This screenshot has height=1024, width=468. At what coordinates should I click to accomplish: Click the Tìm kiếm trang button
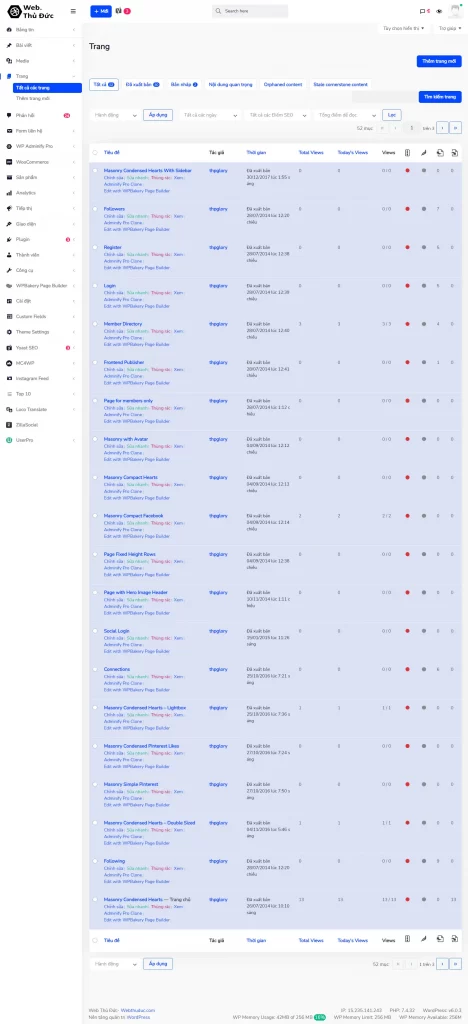tap(440, 97)
